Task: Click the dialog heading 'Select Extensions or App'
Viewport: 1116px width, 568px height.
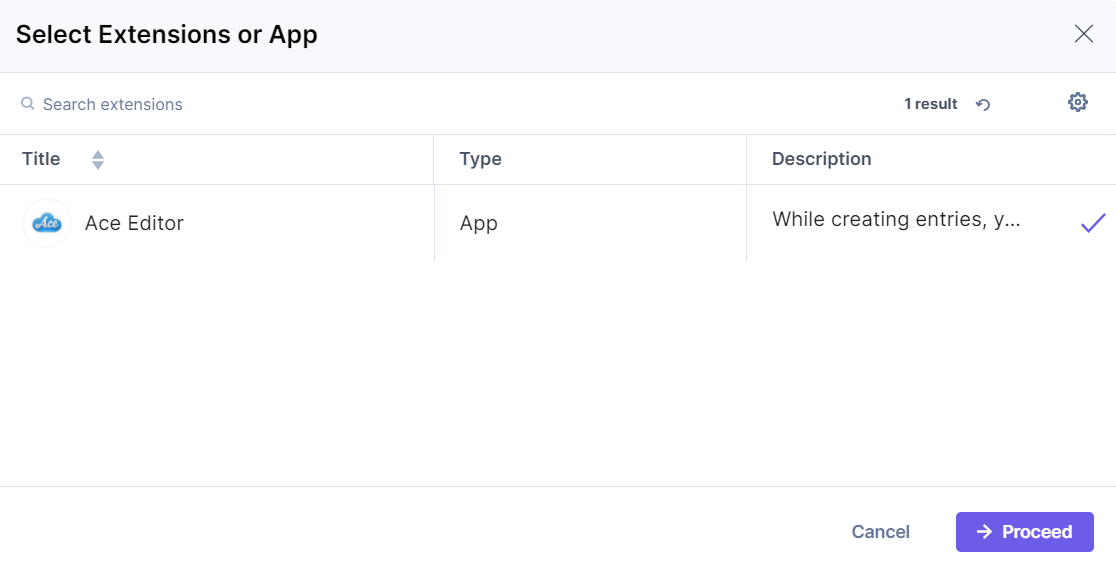Action: click(167, 35)
